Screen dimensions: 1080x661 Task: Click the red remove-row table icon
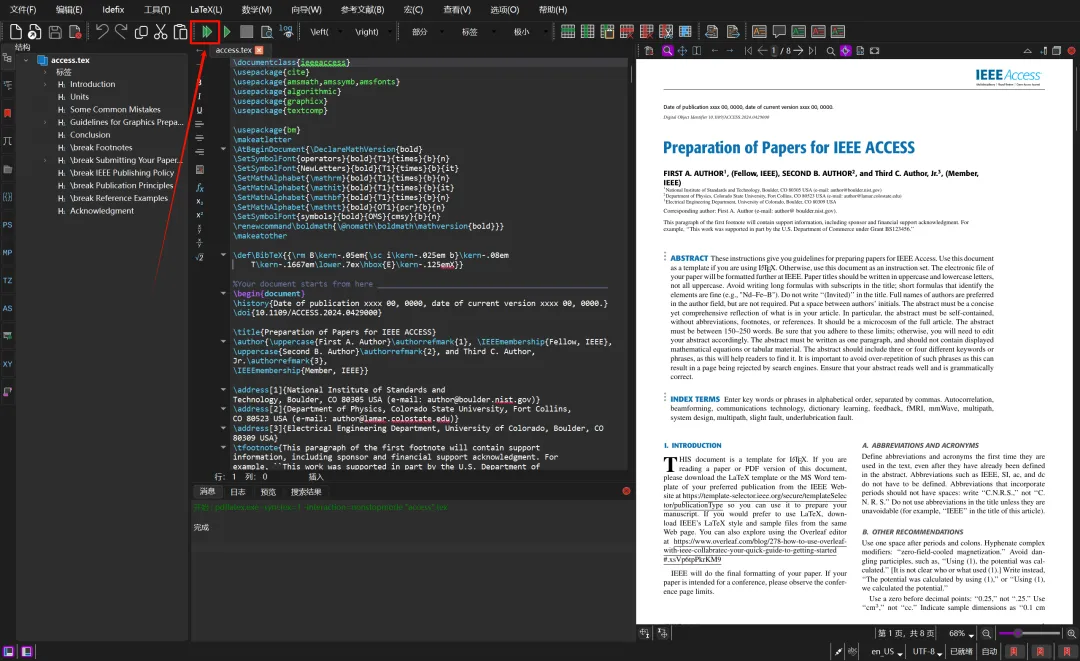(x=626, y=32)
